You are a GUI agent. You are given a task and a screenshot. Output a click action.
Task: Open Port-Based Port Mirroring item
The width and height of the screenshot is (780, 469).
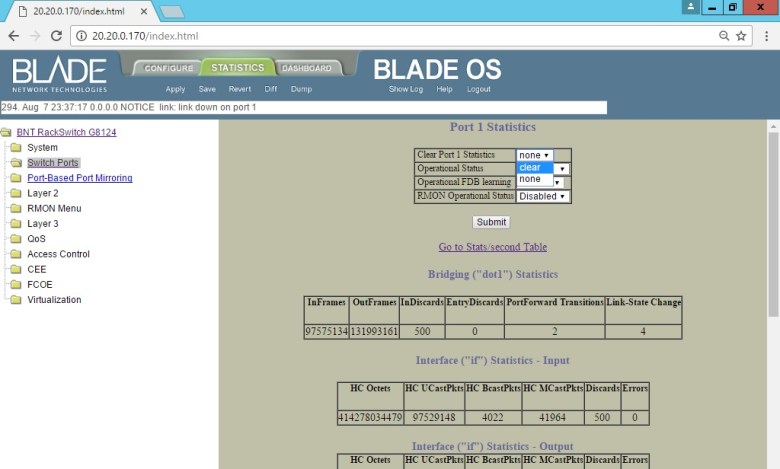pos(79,178)
